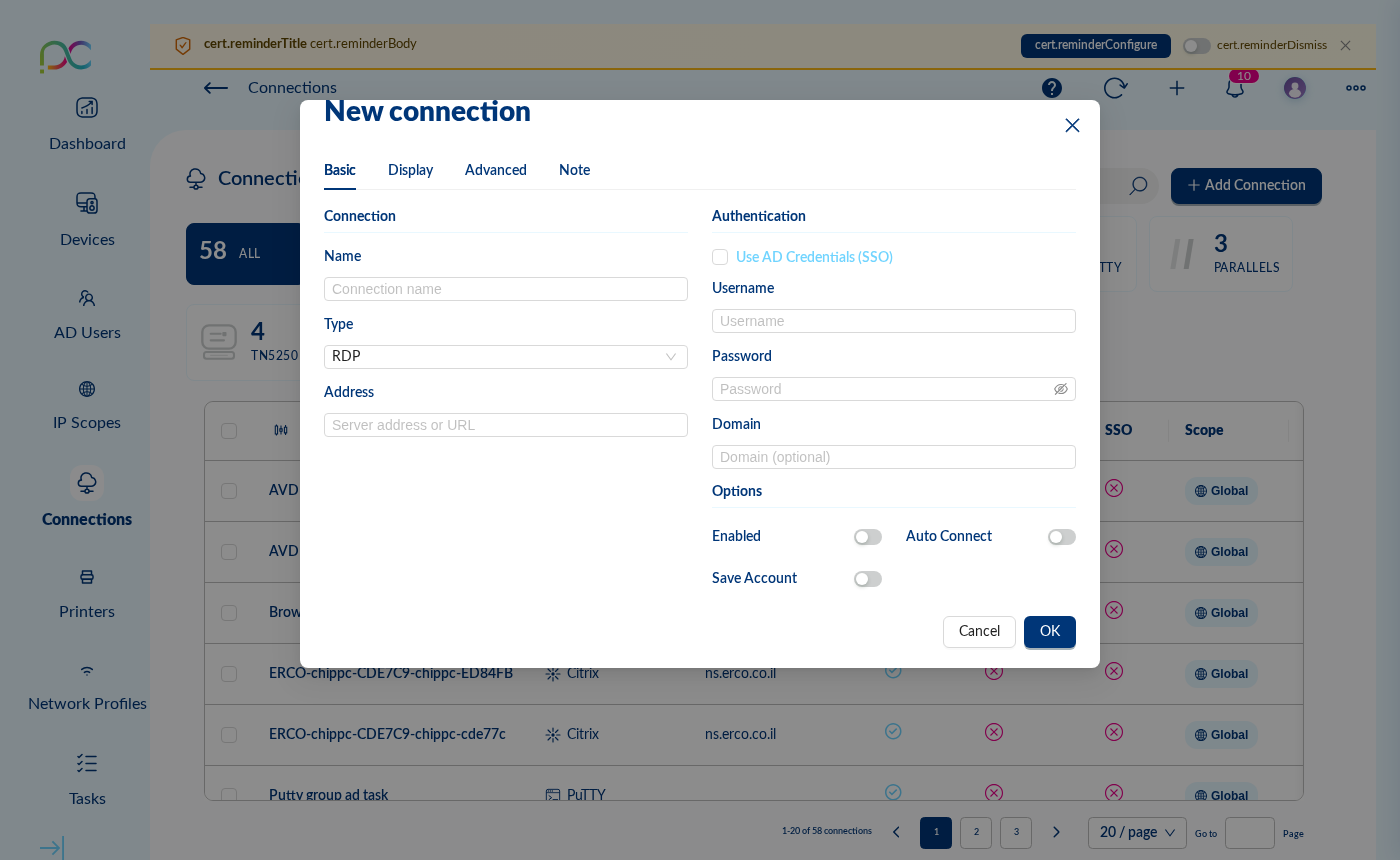Check Use AD Credentials (SSO) box

pyautogui.click(x=720, y=257)
